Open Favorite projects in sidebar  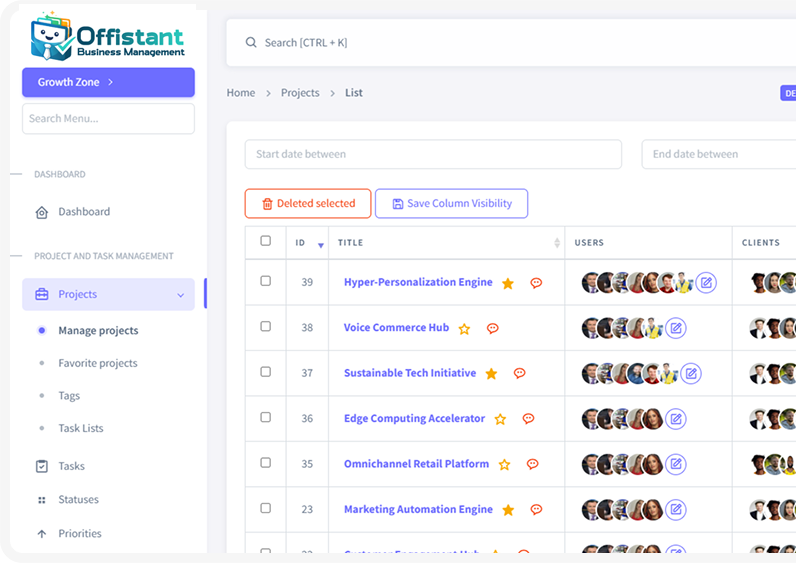coord(98,363)
